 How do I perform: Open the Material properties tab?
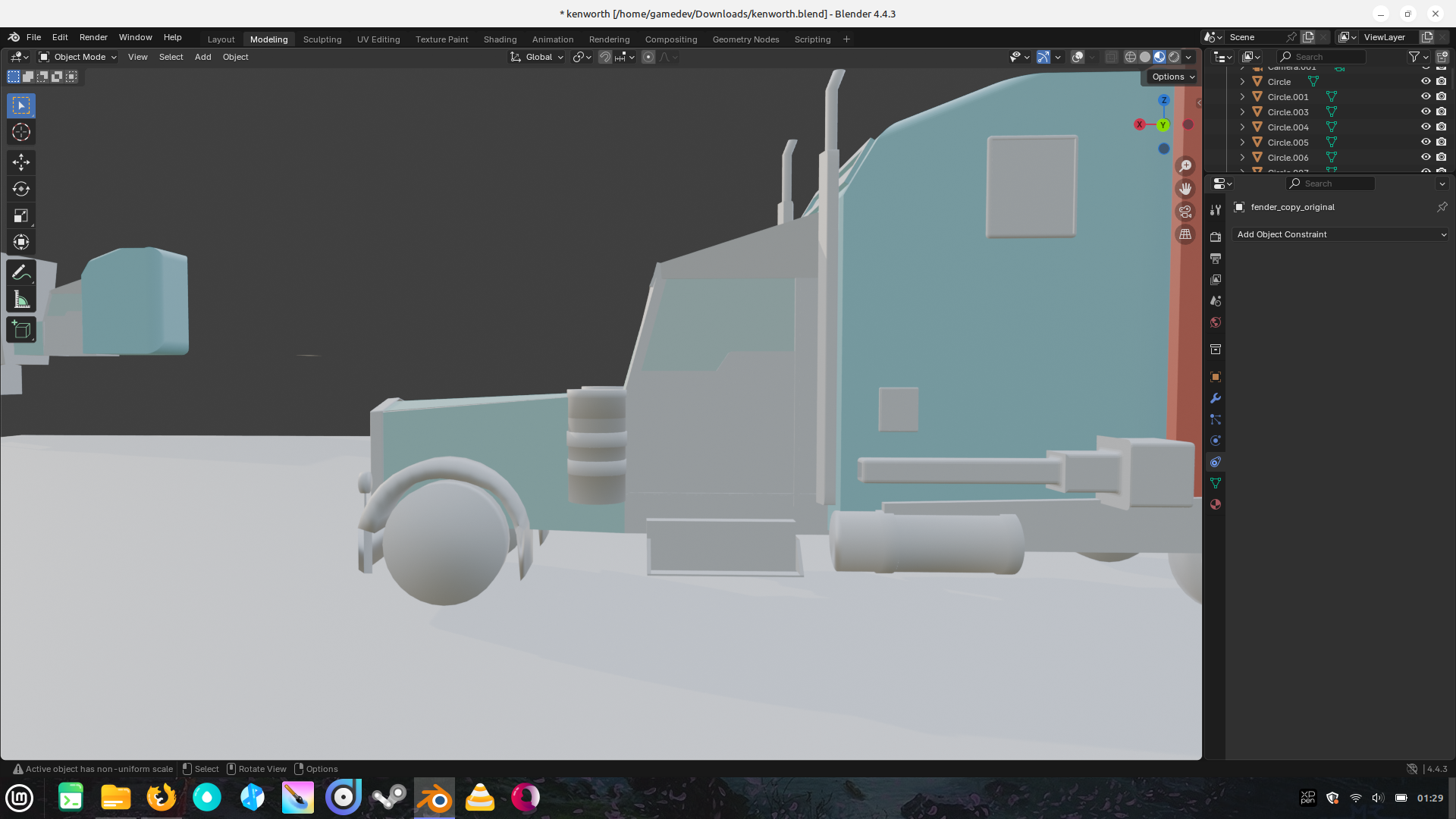(x=1216, y=504)
